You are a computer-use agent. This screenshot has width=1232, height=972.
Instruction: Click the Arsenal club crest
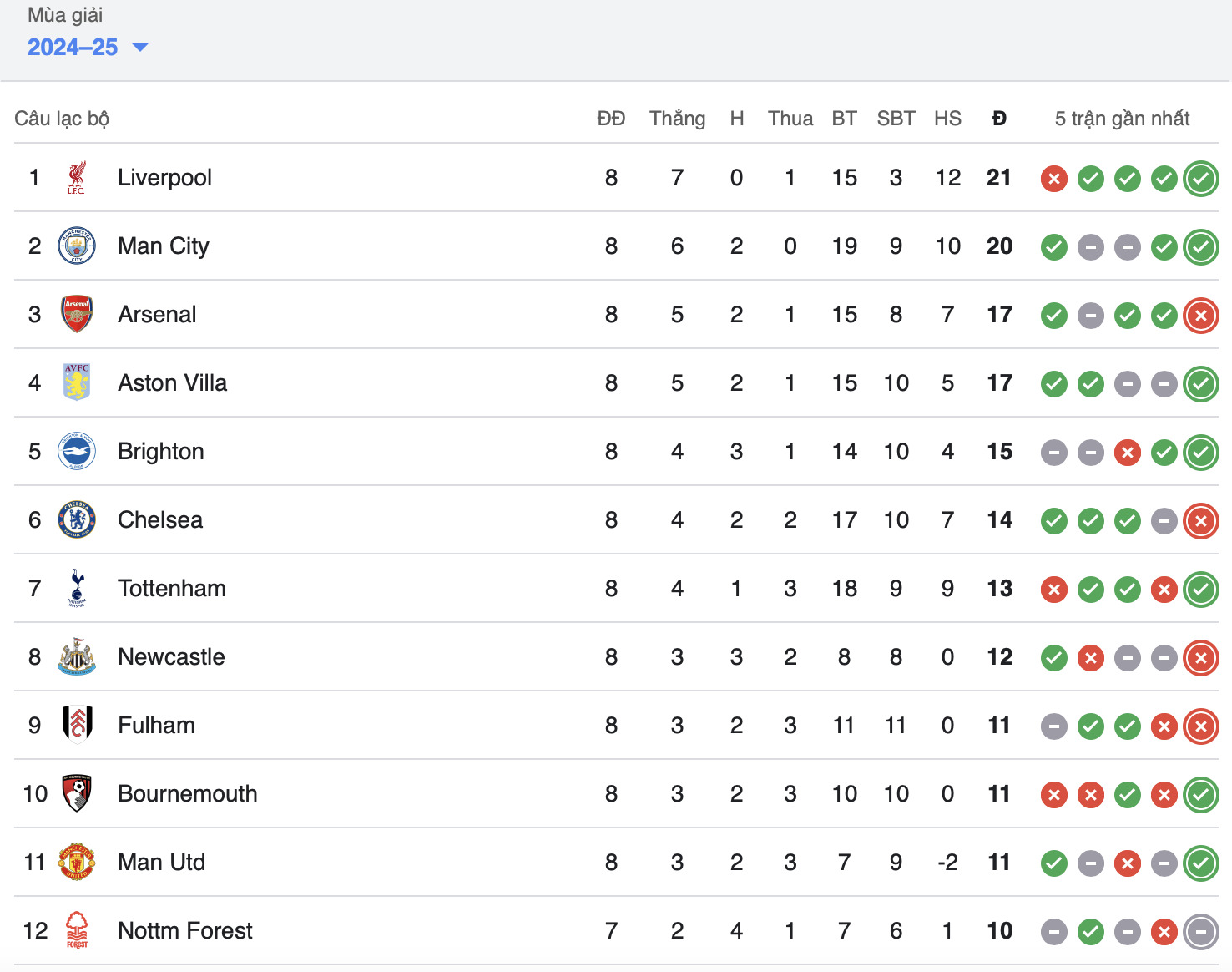coord(77,315)
